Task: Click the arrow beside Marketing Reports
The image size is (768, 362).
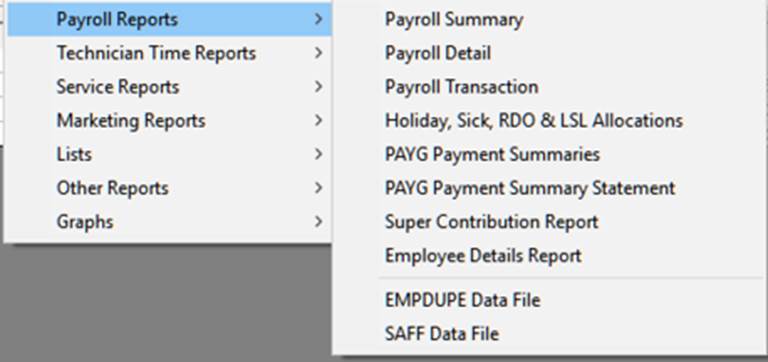Action: (319, 120)
